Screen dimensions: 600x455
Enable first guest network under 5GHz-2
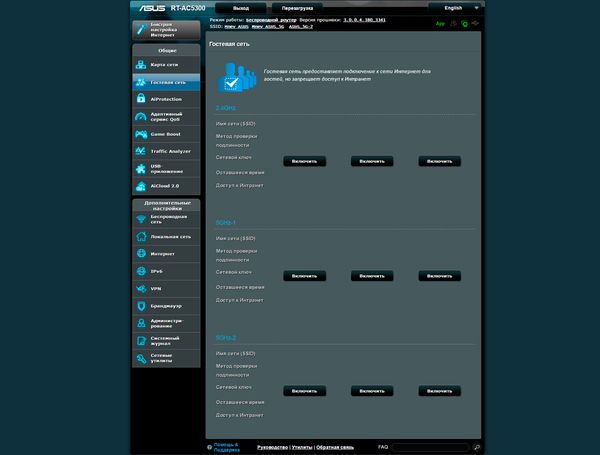click(x=305, y=391)
